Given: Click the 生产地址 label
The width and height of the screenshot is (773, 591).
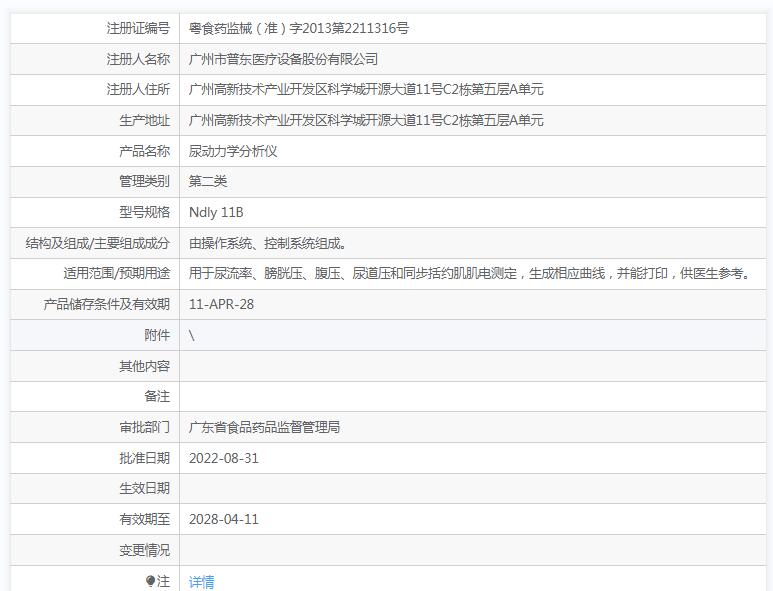Looking at the screenshot, I should [144, 120].
